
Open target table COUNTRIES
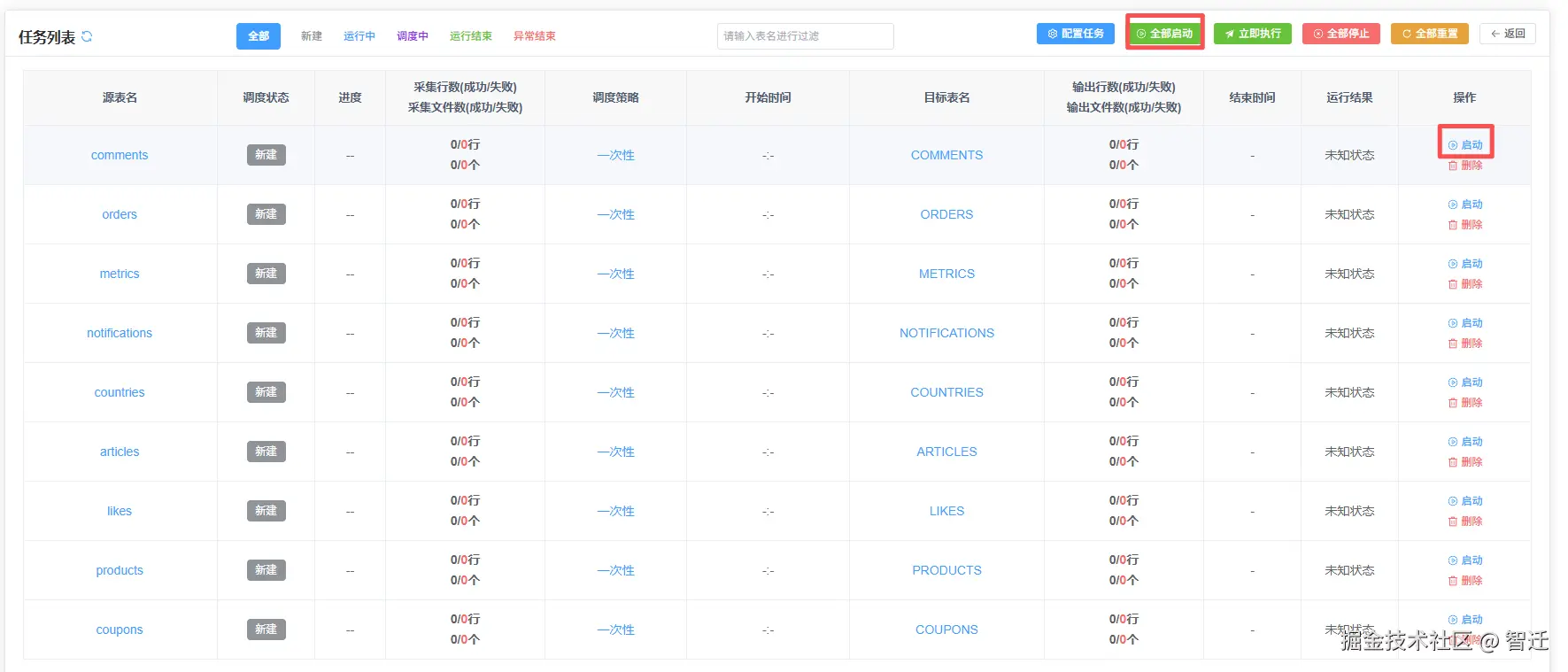tap(946, 392)
